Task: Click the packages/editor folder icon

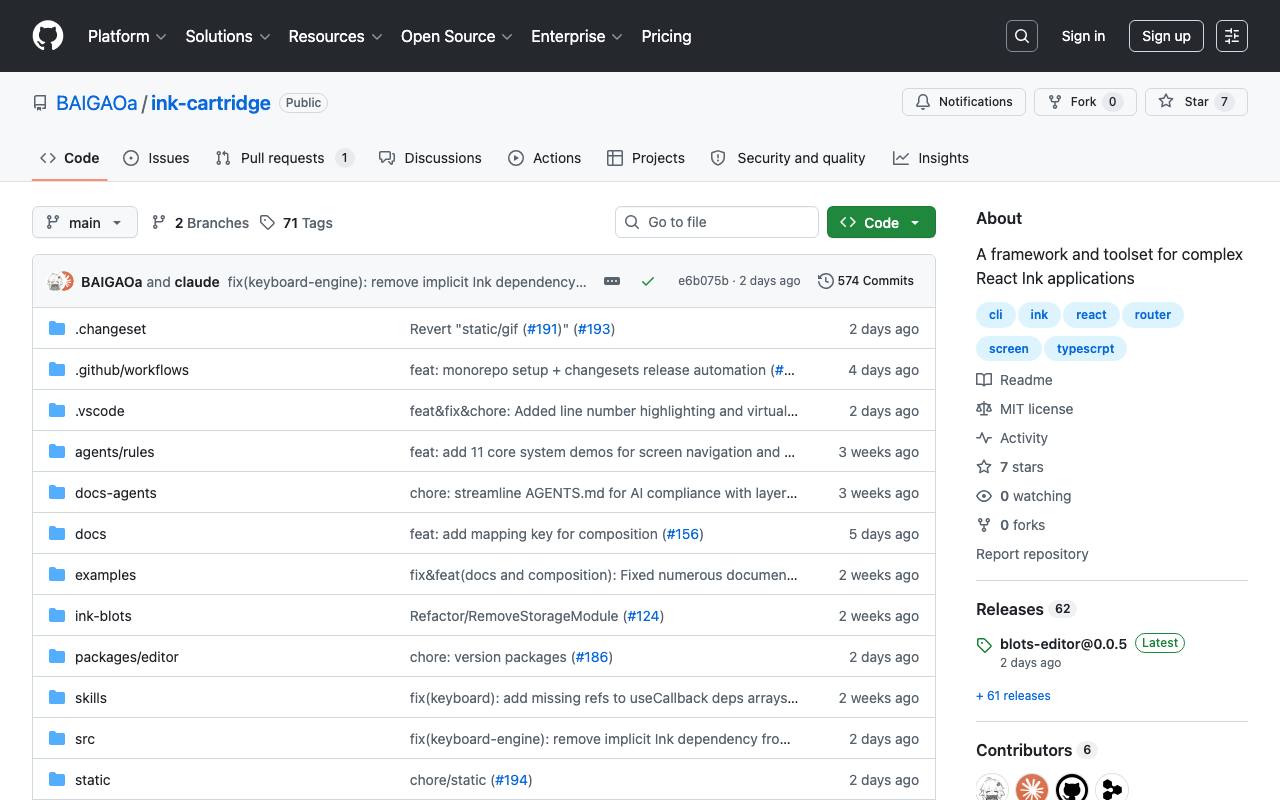Action: click(57, 657)
